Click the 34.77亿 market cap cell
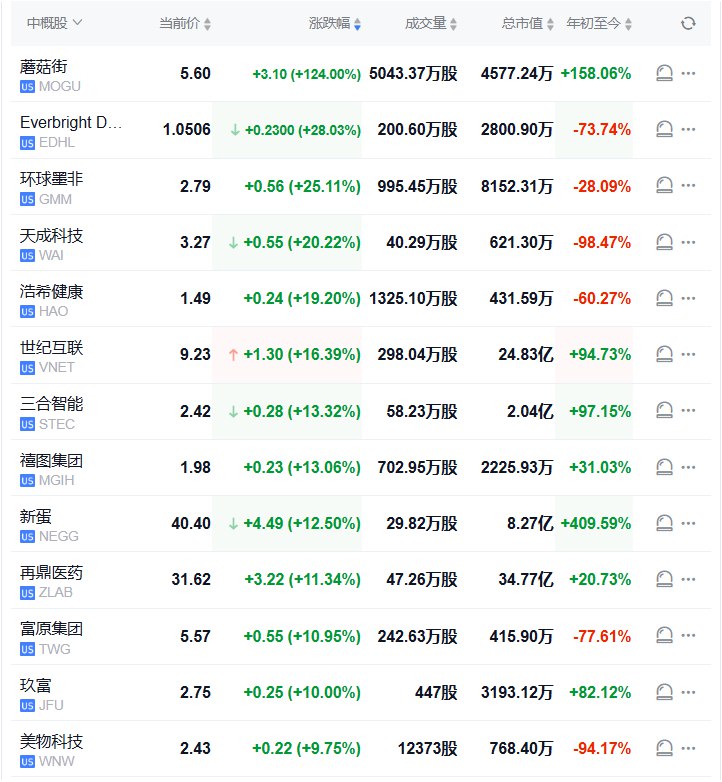 (526, 580)
